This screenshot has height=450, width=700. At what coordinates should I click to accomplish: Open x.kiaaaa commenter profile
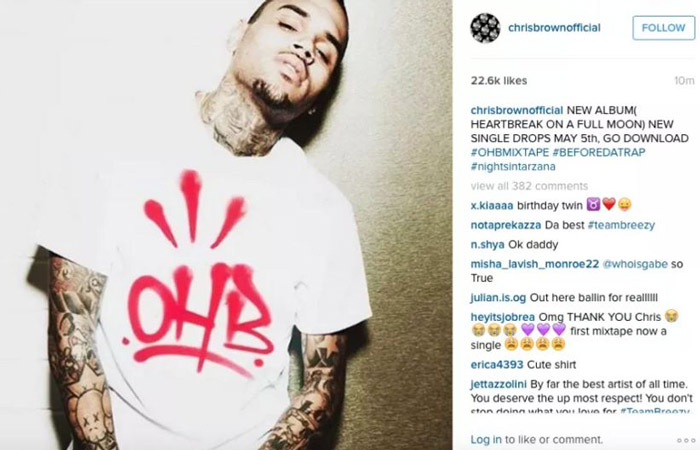pos(492,205)
